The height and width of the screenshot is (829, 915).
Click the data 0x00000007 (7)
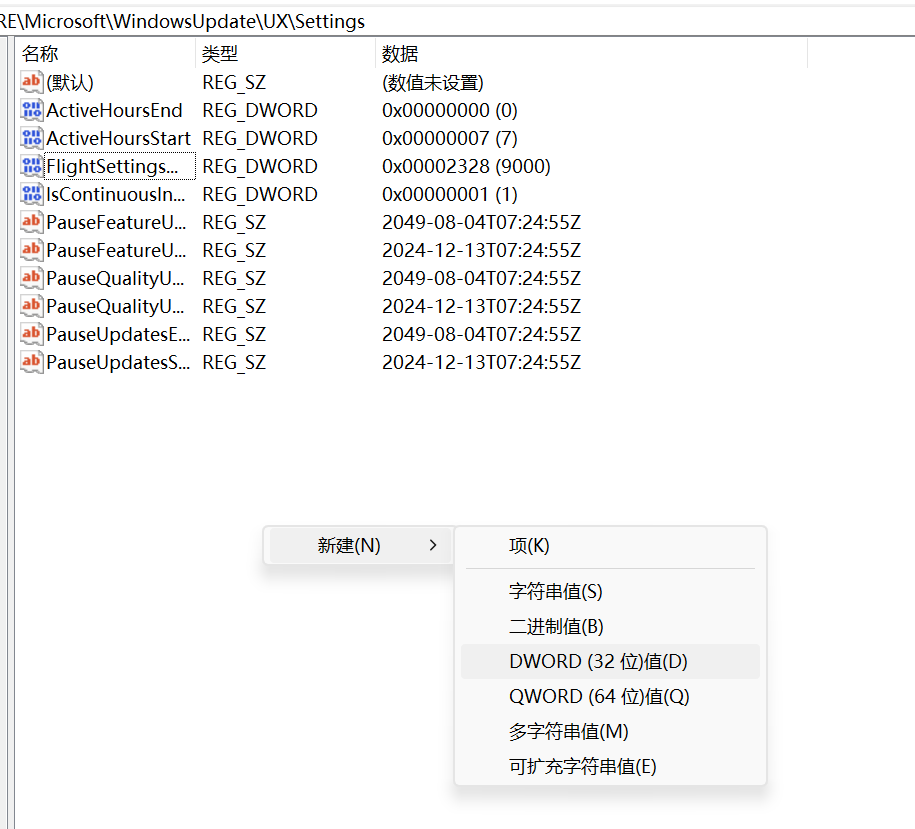pos(450,138)
